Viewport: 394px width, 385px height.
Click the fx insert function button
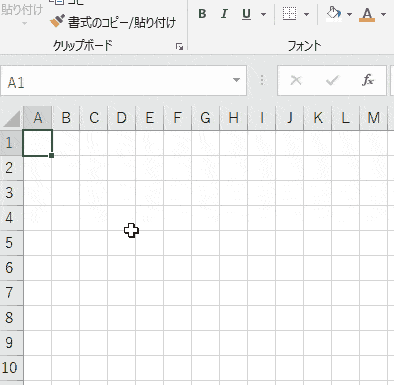coord(368,80)
